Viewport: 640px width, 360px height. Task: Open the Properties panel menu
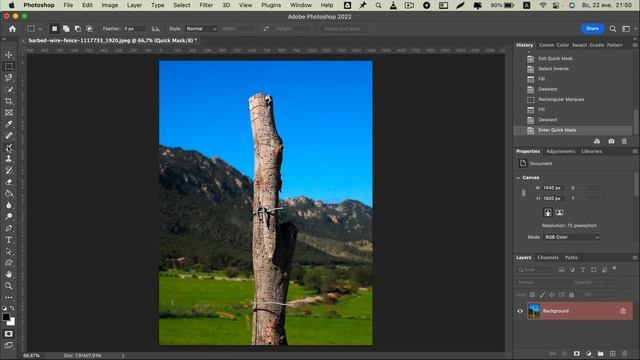[635, 151]
